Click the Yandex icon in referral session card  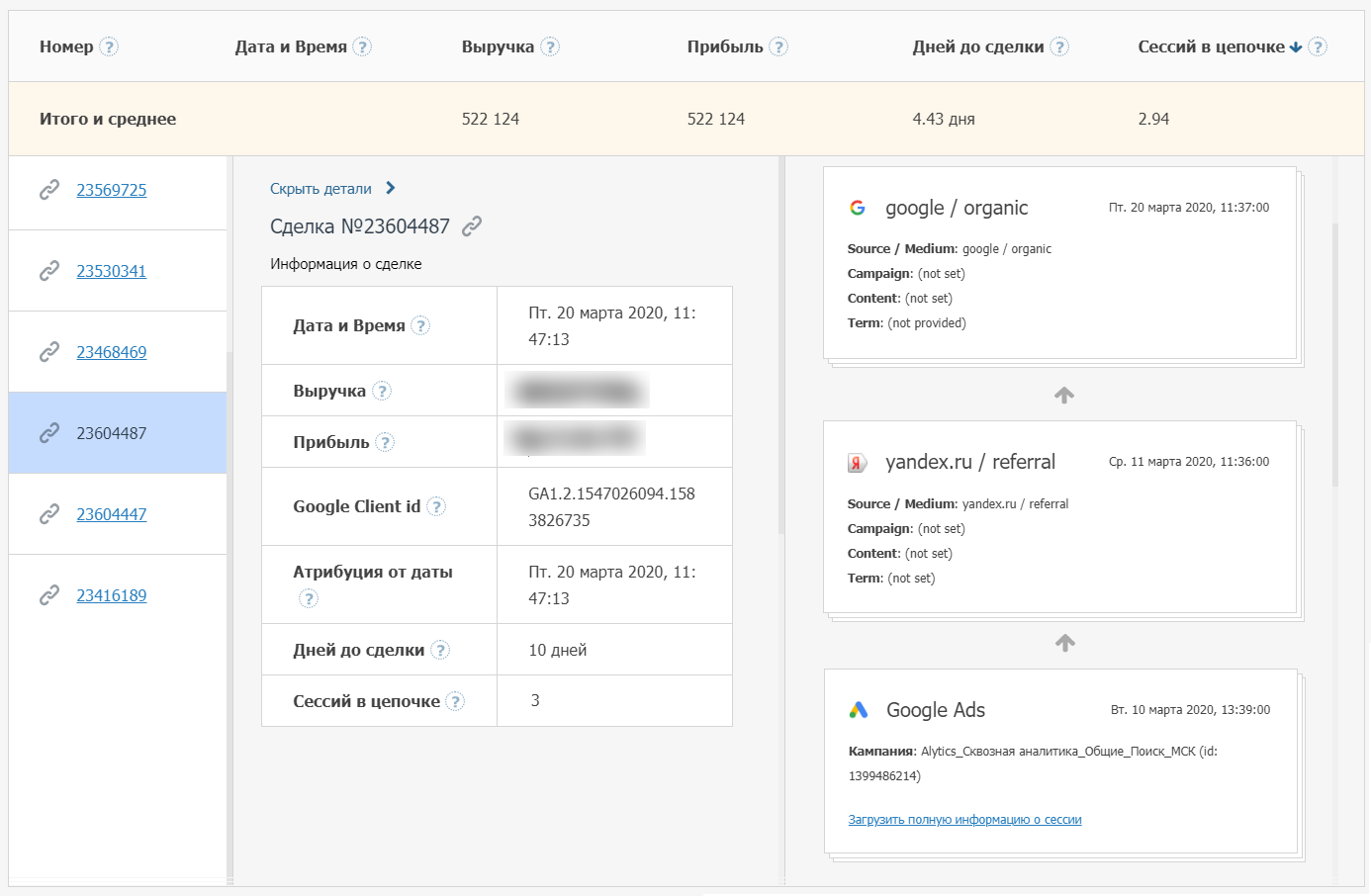(858, 463)
